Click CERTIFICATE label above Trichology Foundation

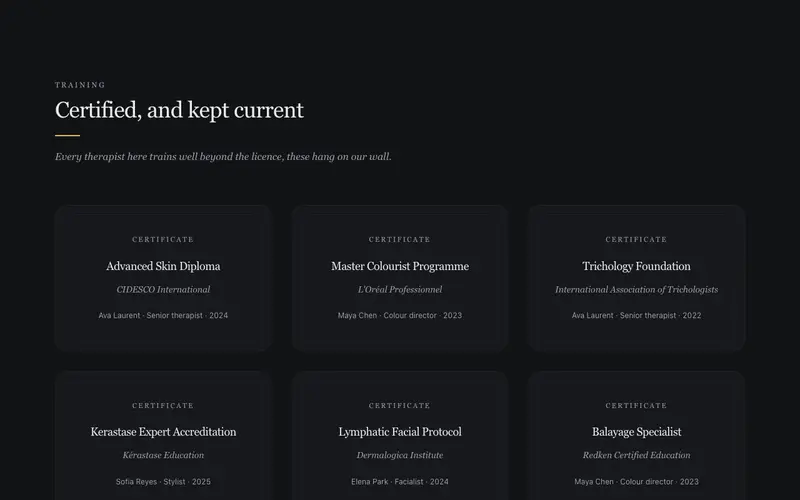coord(636,239)
